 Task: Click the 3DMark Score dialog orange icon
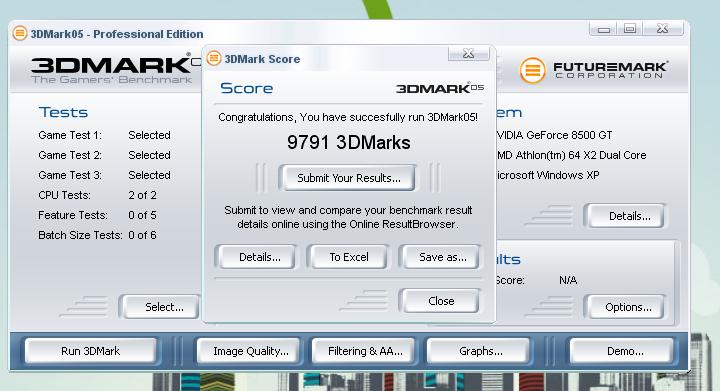coord(214,58)
